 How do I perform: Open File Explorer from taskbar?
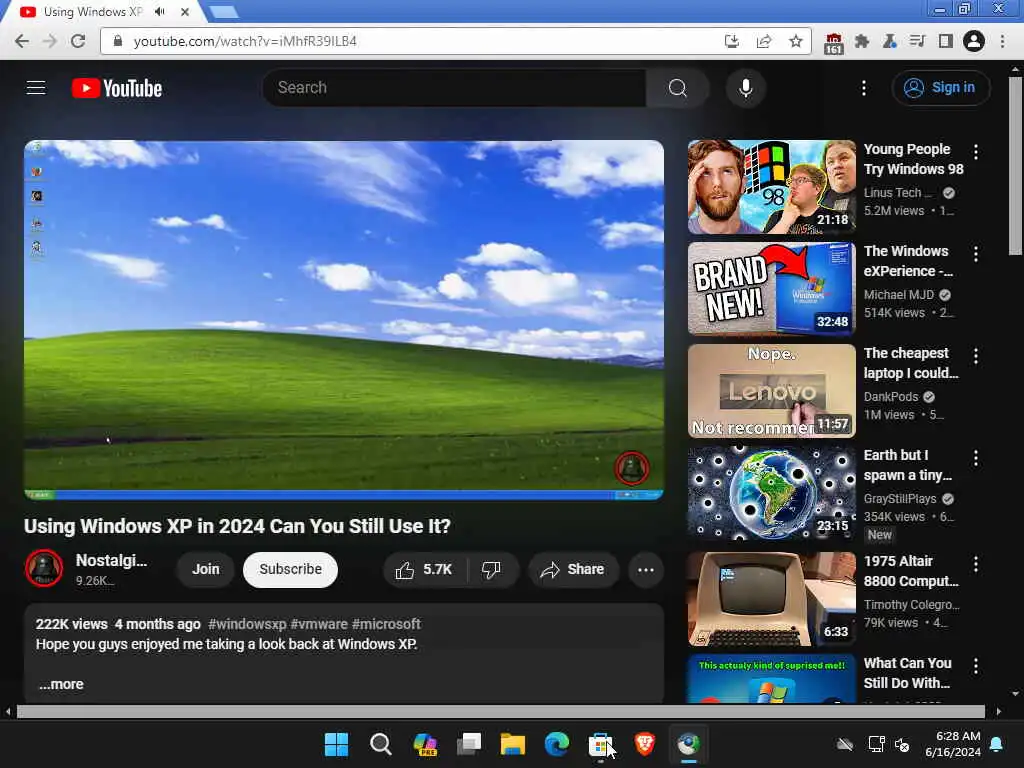pyautogui.click(x=513, y=744)
